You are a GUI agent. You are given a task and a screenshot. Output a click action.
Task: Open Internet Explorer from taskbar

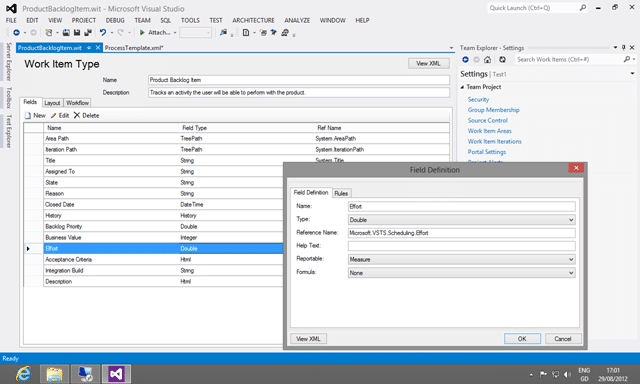click(24, 374)
